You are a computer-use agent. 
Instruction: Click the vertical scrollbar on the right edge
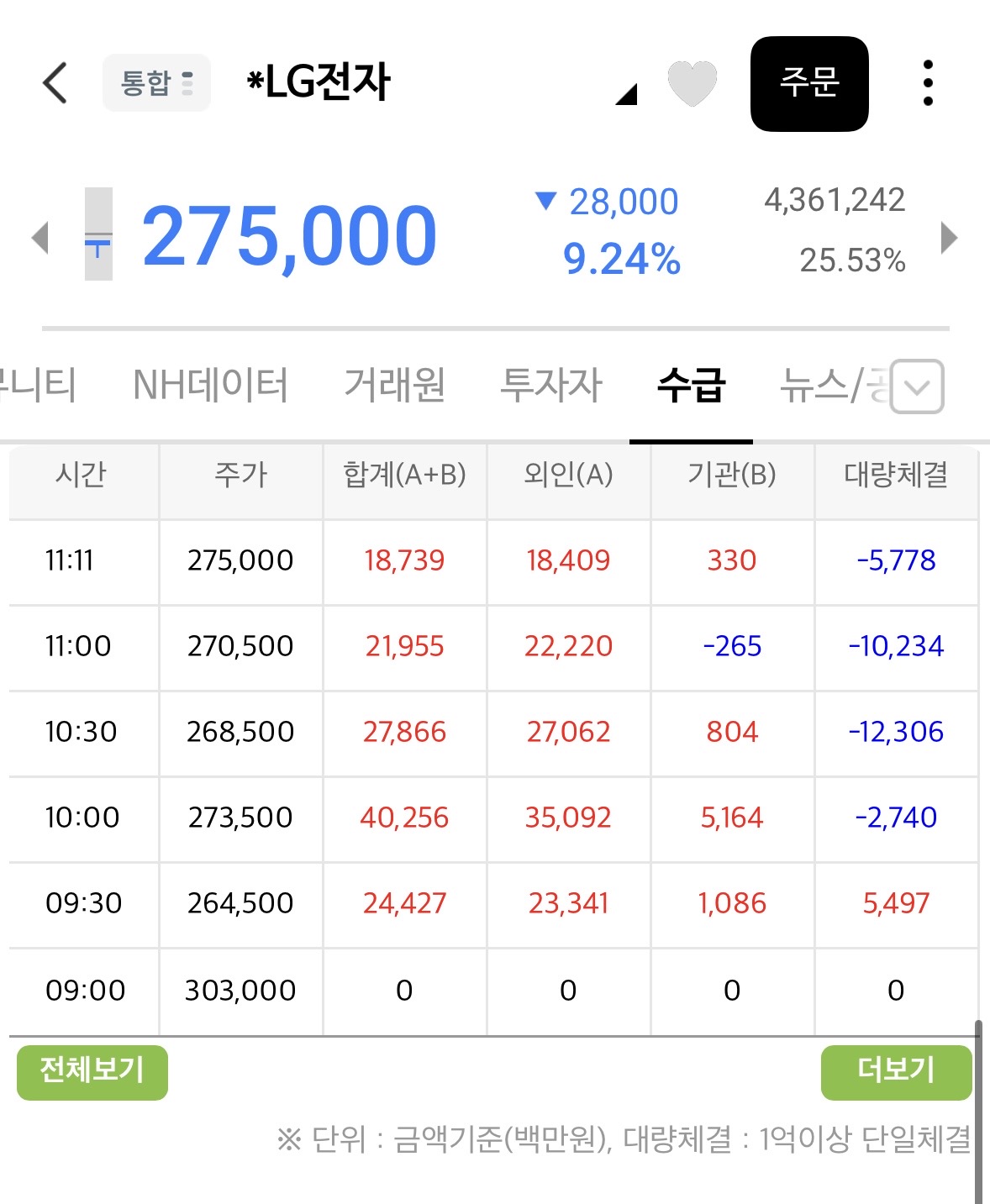pos(977,1112)
